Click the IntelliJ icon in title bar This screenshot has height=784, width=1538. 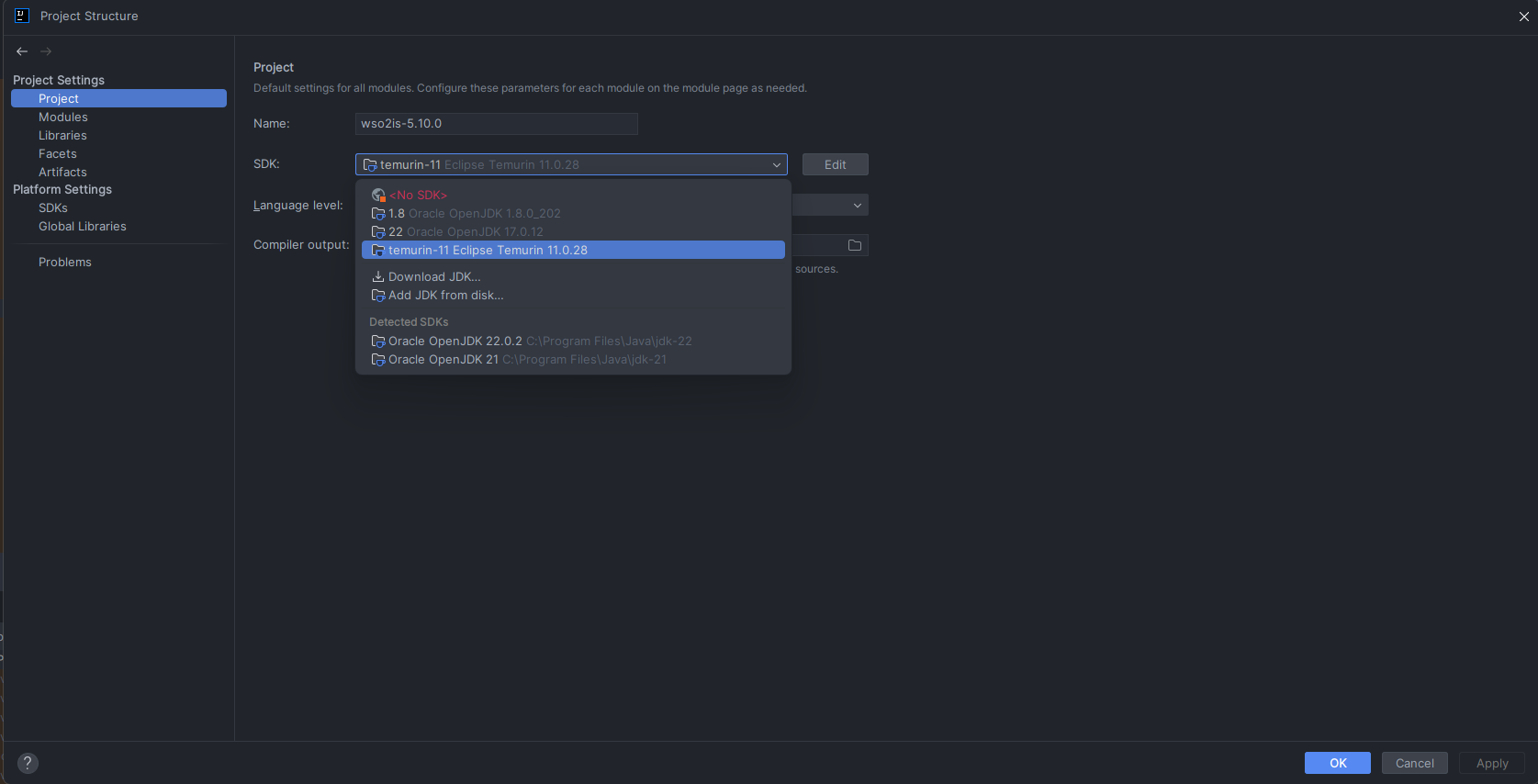(x=22, y=16)
